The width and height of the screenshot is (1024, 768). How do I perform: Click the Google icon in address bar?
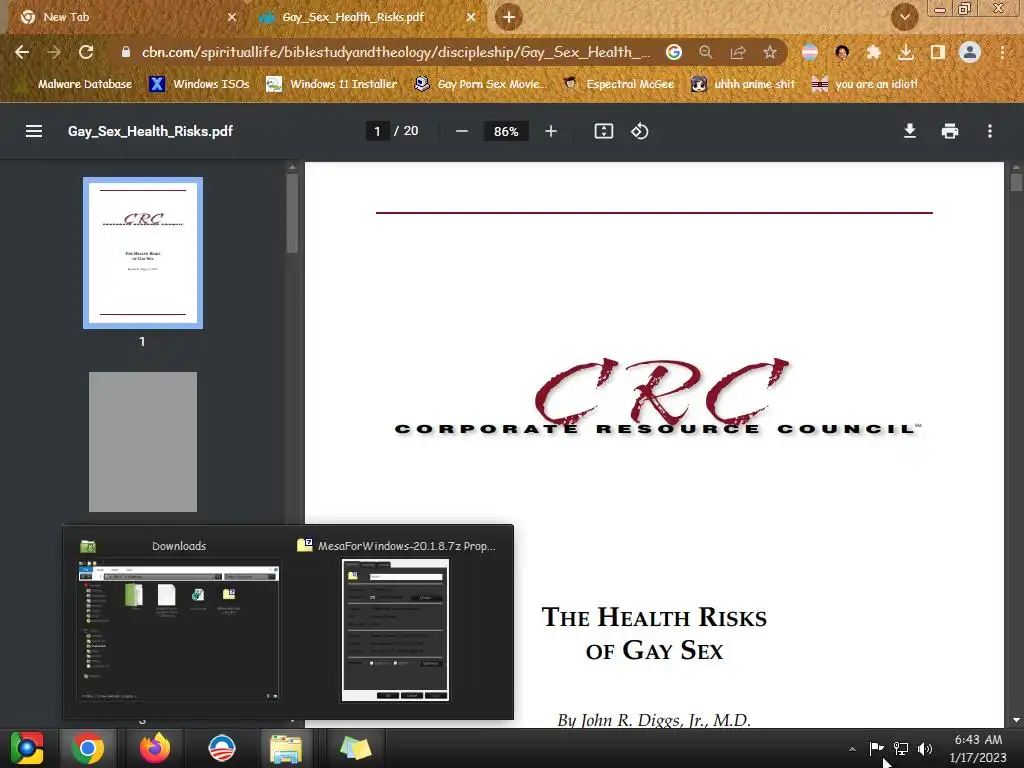pyautogui.click(x=673, y=52)
